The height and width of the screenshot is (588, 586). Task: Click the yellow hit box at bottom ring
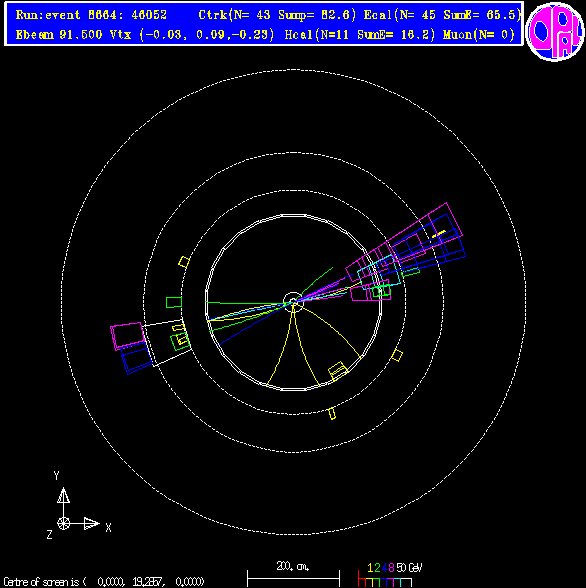tap(332, 413)
